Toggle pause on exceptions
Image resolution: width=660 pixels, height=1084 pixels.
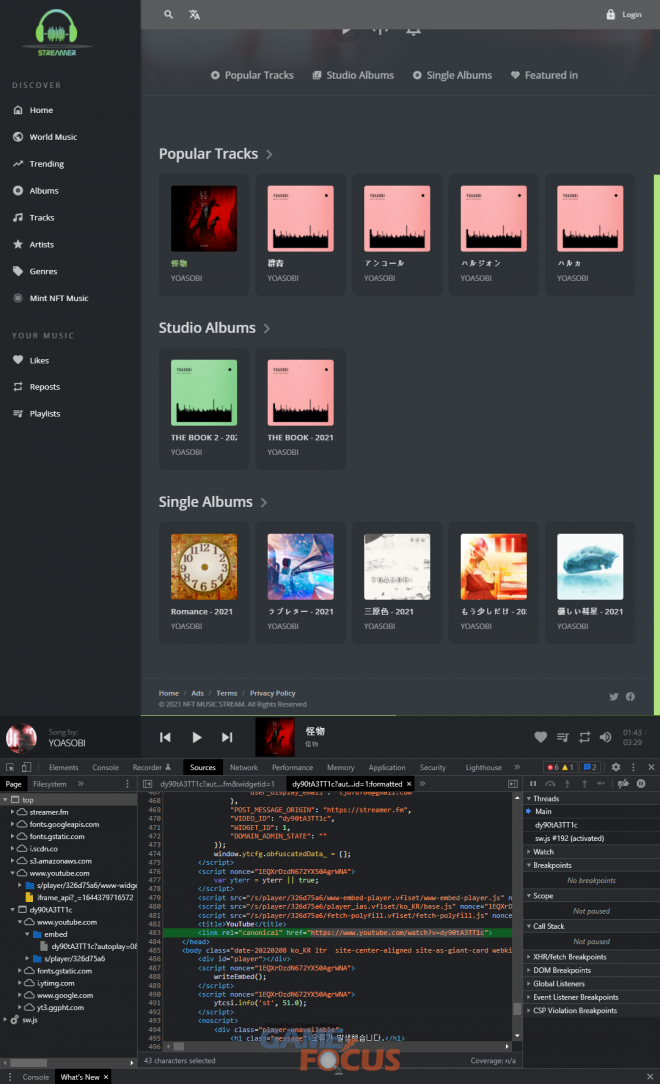pos(641,784)
